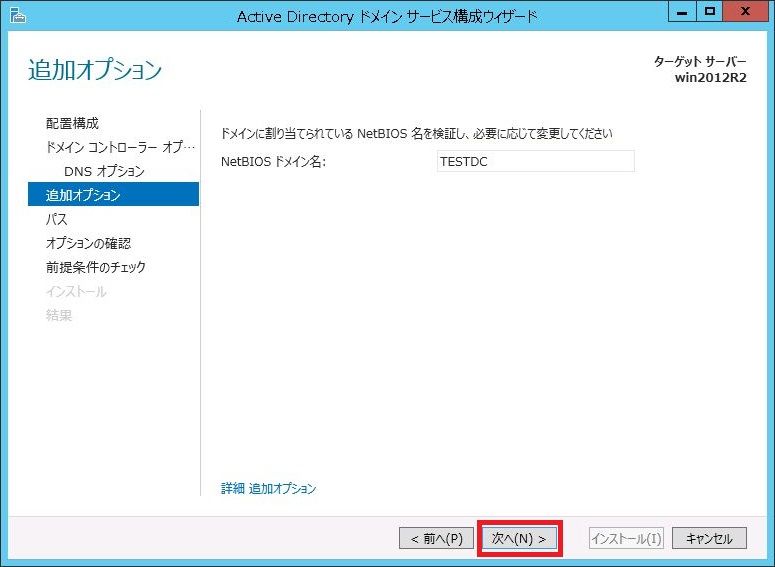Viewport: 775px width, 567px height.
Task: Open the パス step
Action: [56, 219]
